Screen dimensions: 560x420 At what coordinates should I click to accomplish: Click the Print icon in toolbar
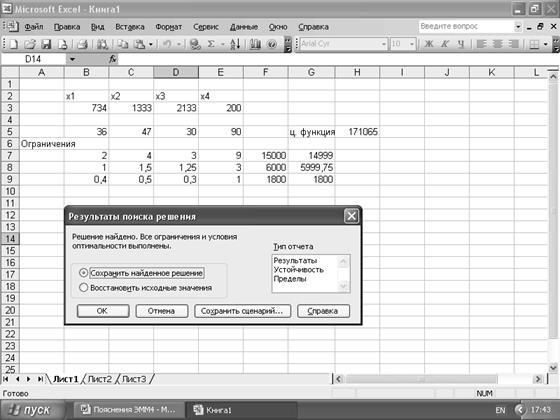[x=82, y=44]
